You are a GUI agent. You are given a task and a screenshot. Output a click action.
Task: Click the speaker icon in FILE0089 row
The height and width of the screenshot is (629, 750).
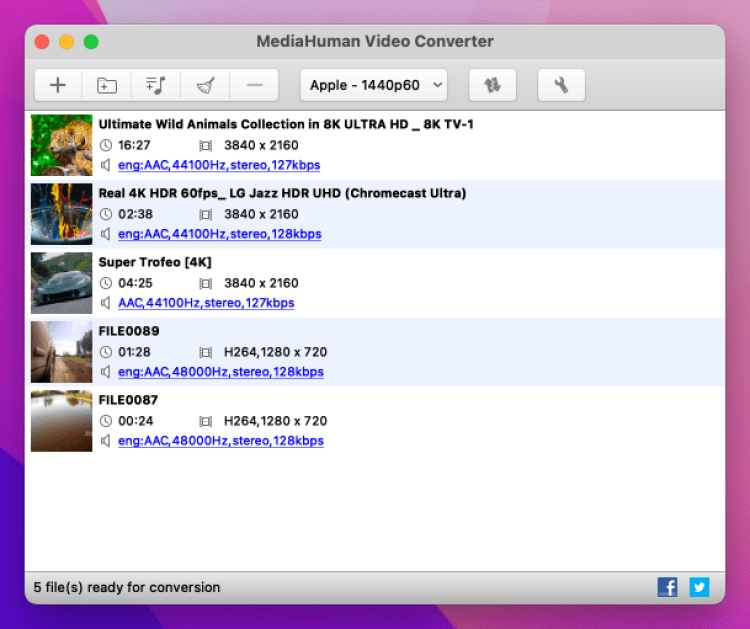[x=106, y=372]
